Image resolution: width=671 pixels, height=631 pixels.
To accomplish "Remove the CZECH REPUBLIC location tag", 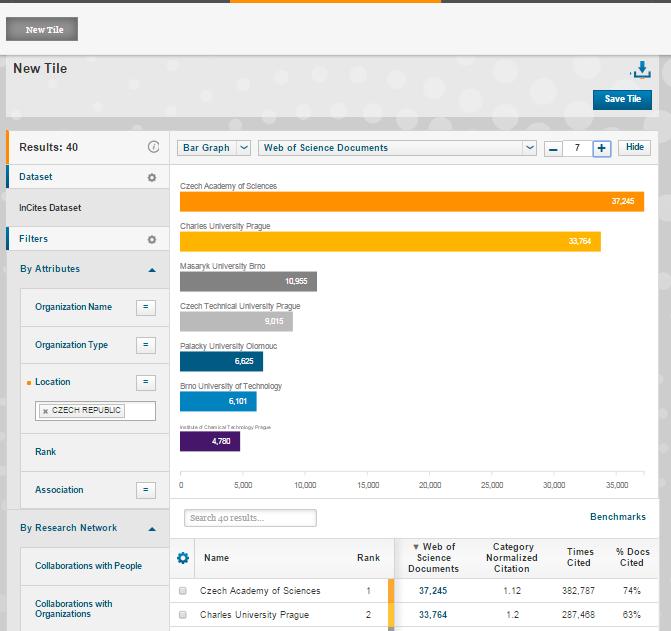I will 45,411.
